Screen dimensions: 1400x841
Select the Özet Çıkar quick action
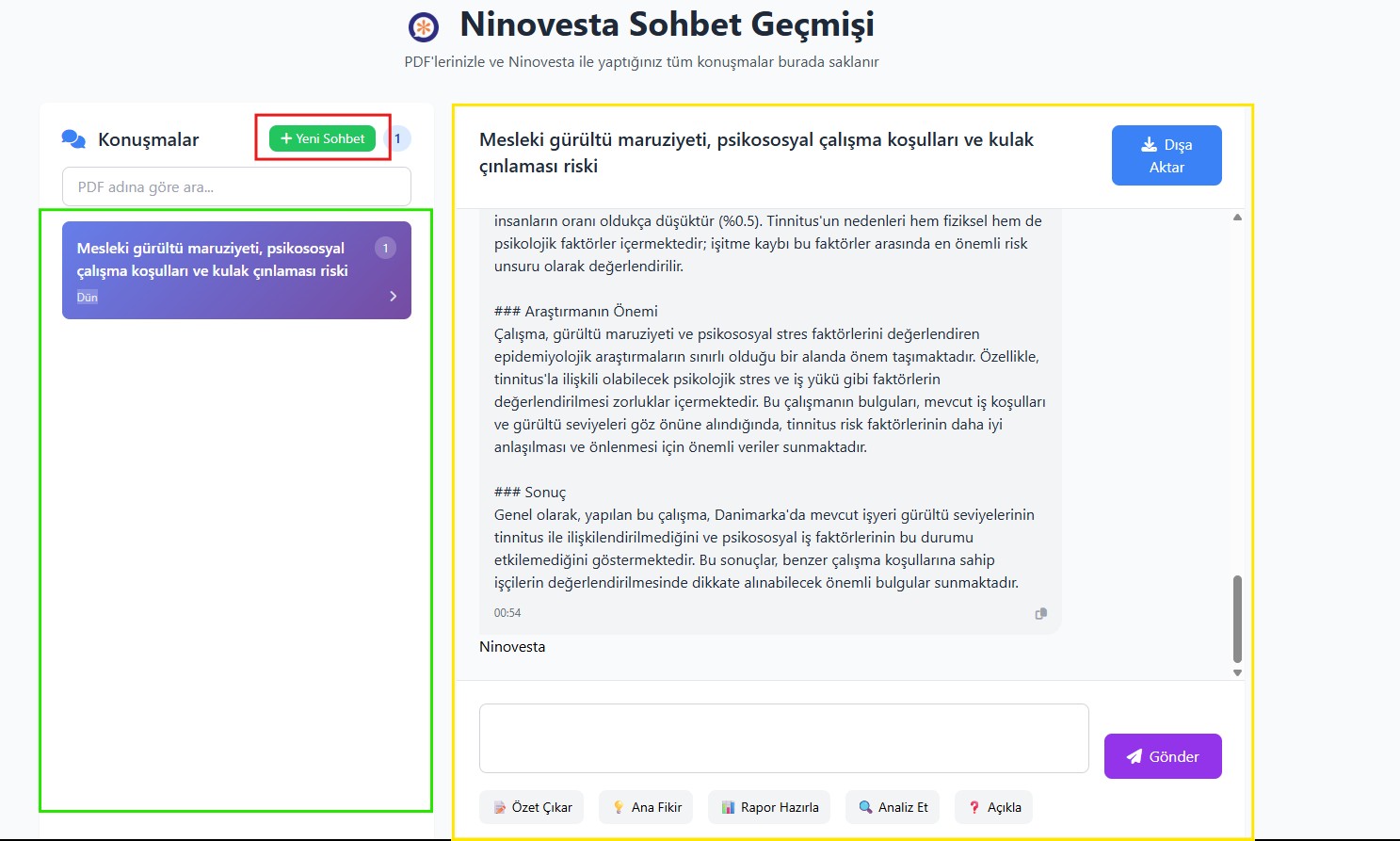[x=532, y=807]
